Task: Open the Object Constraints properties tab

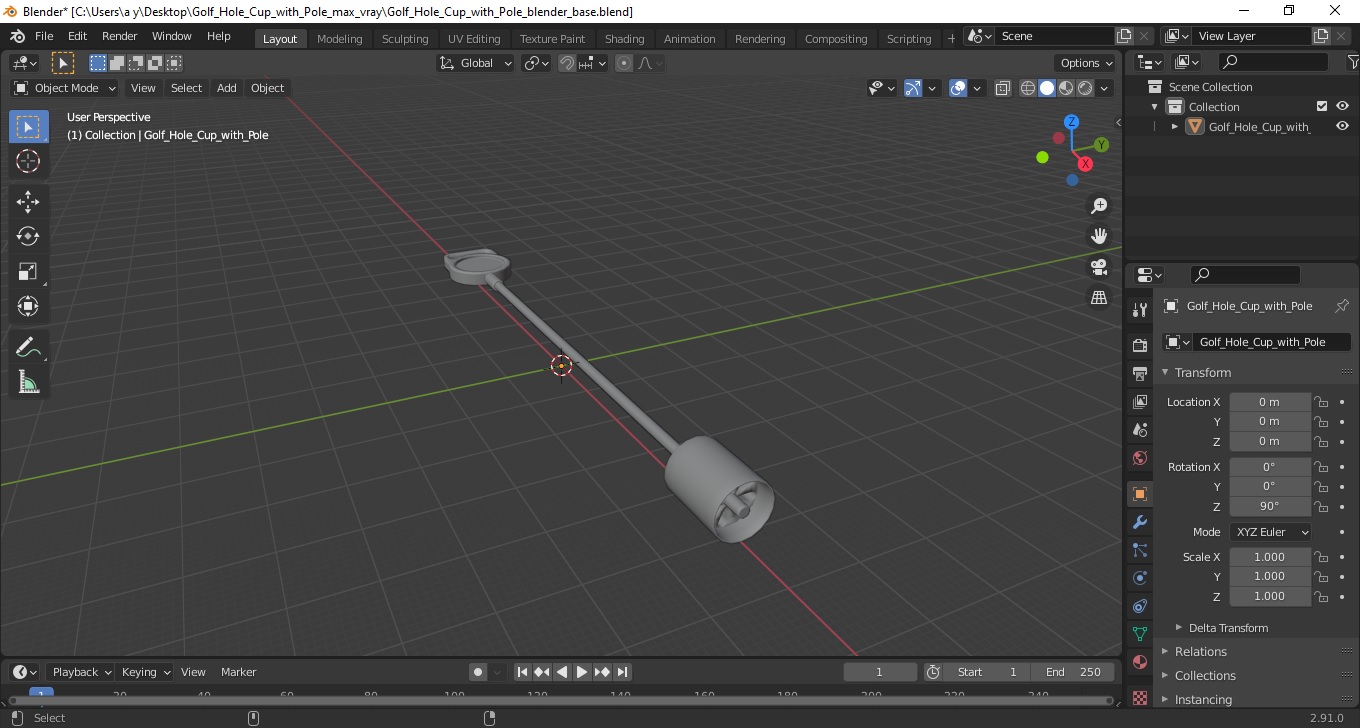Action: [1139, 606]
